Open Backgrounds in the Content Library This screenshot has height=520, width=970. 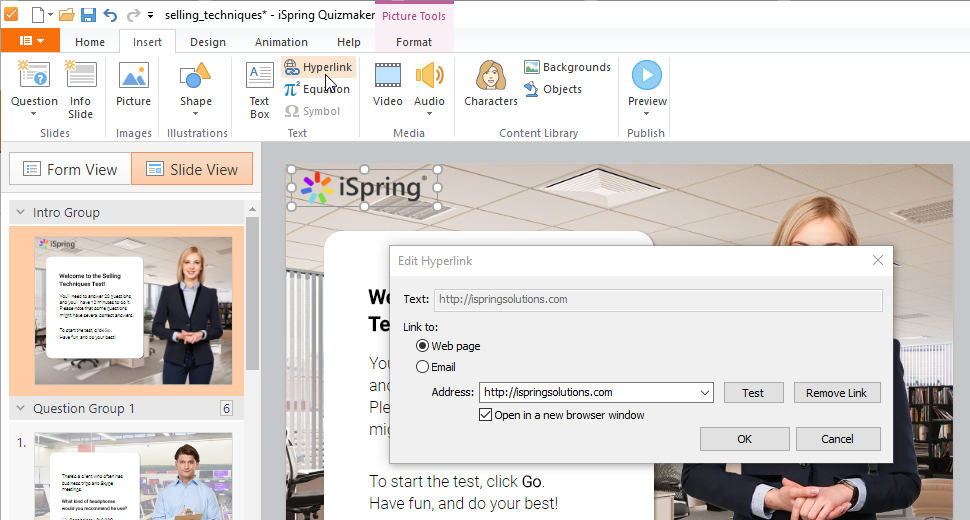[567, 67]
